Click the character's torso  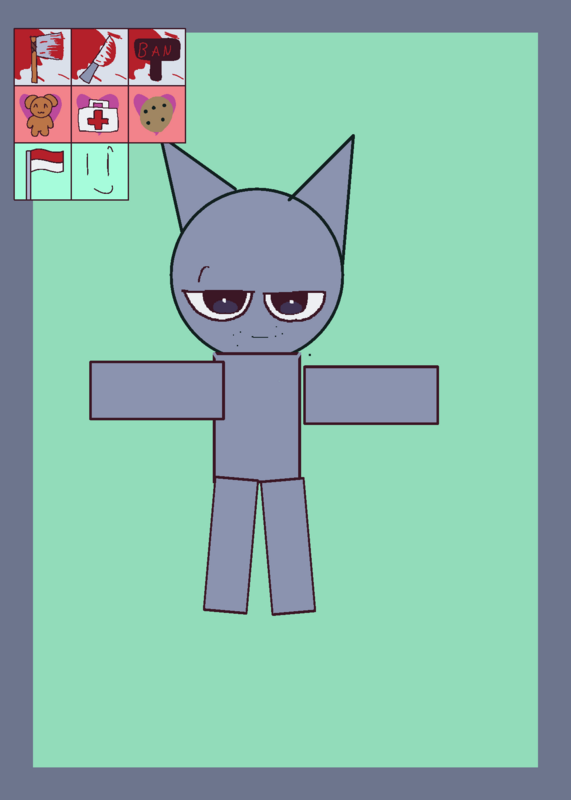coord(257,416)
